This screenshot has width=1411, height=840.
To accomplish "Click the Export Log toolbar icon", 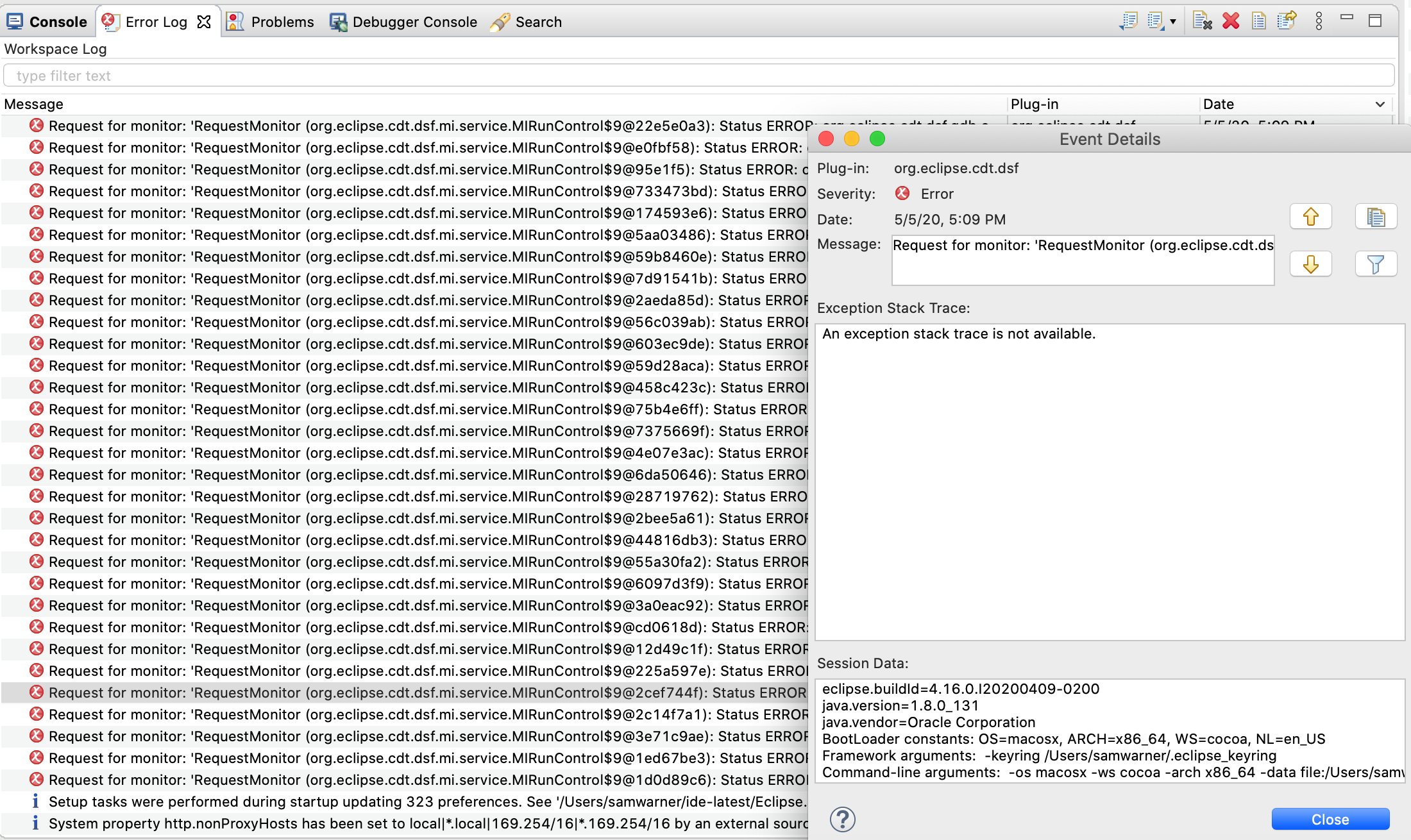I will click(1128, 21).
